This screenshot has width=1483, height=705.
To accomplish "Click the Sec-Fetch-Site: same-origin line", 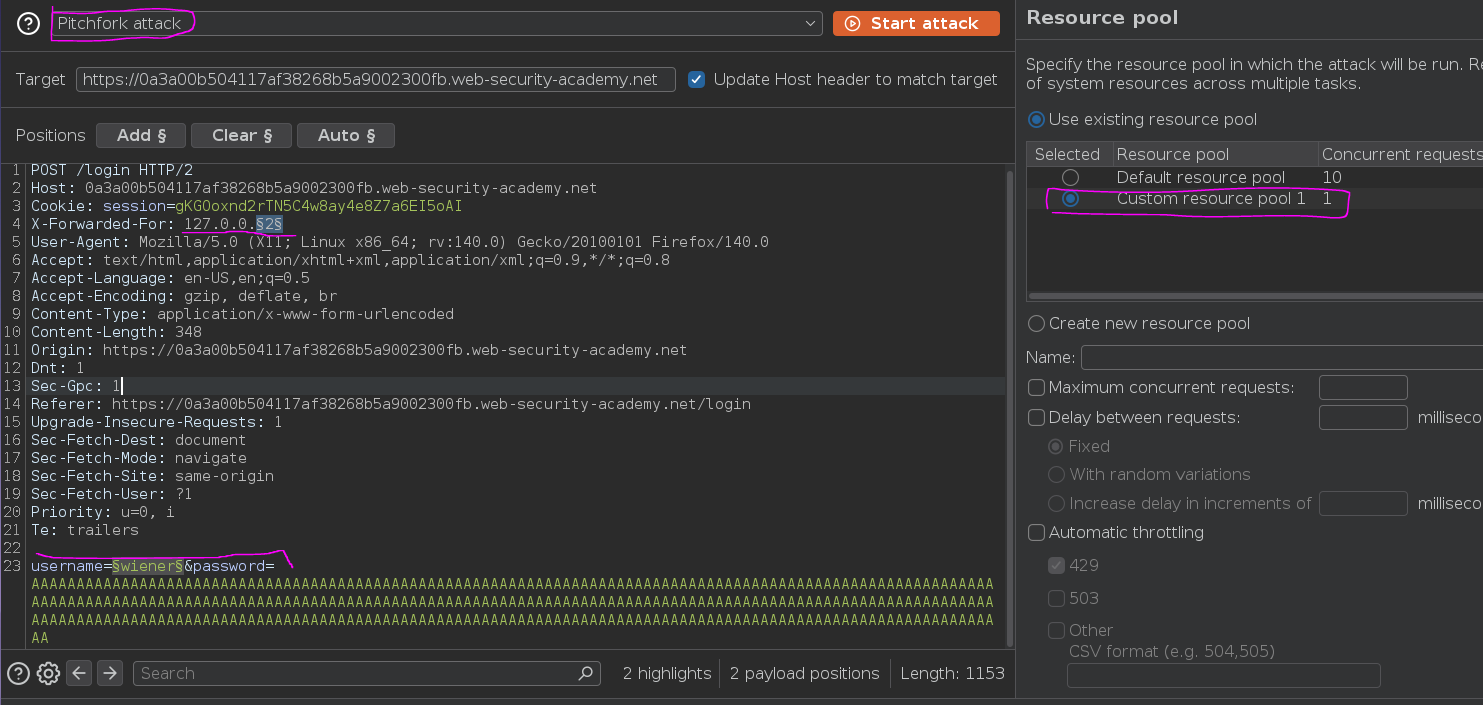I will (x=153, y=476).
